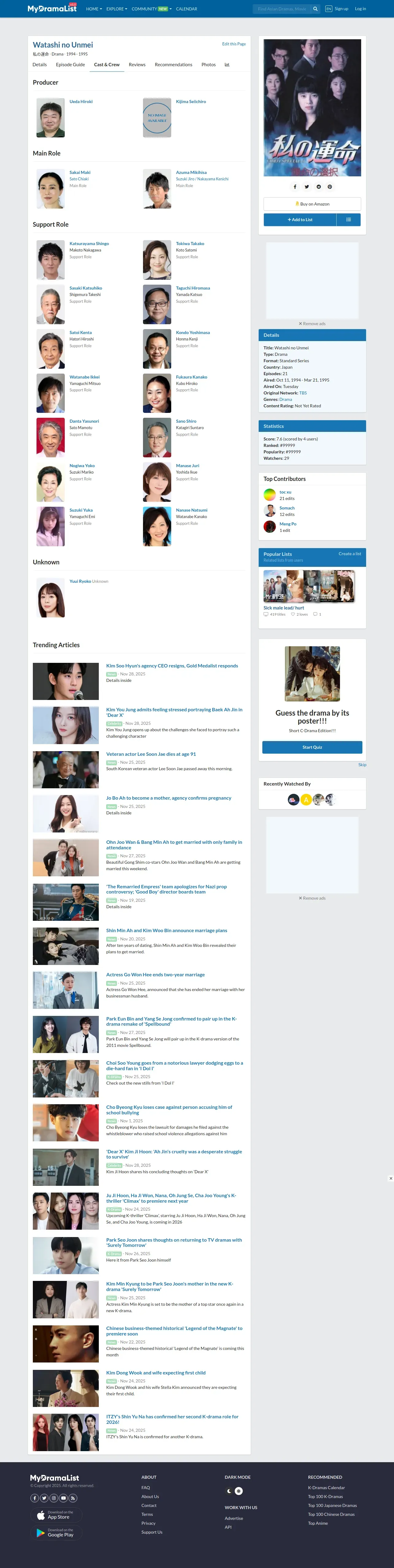The height and width of the screenshot is (1568, 394).
Task: Share on Facebook
Action: coord(295,187)
